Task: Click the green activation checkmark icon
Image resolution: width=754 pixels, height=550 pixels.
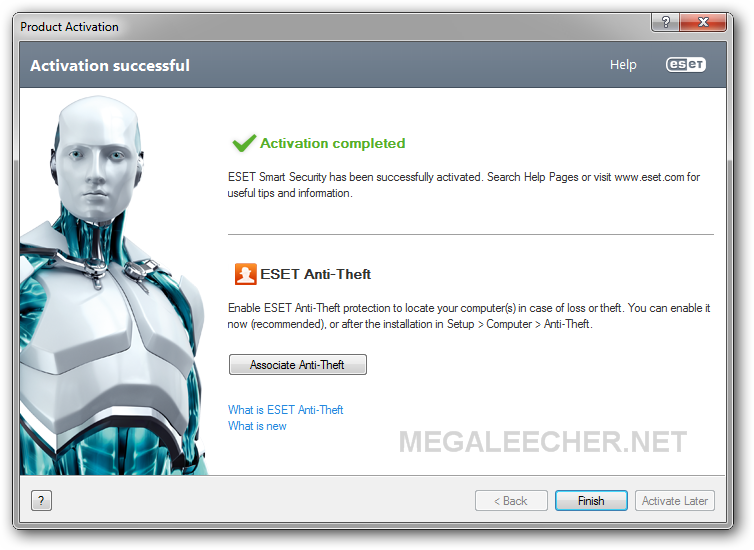Action: coord(244,143)
